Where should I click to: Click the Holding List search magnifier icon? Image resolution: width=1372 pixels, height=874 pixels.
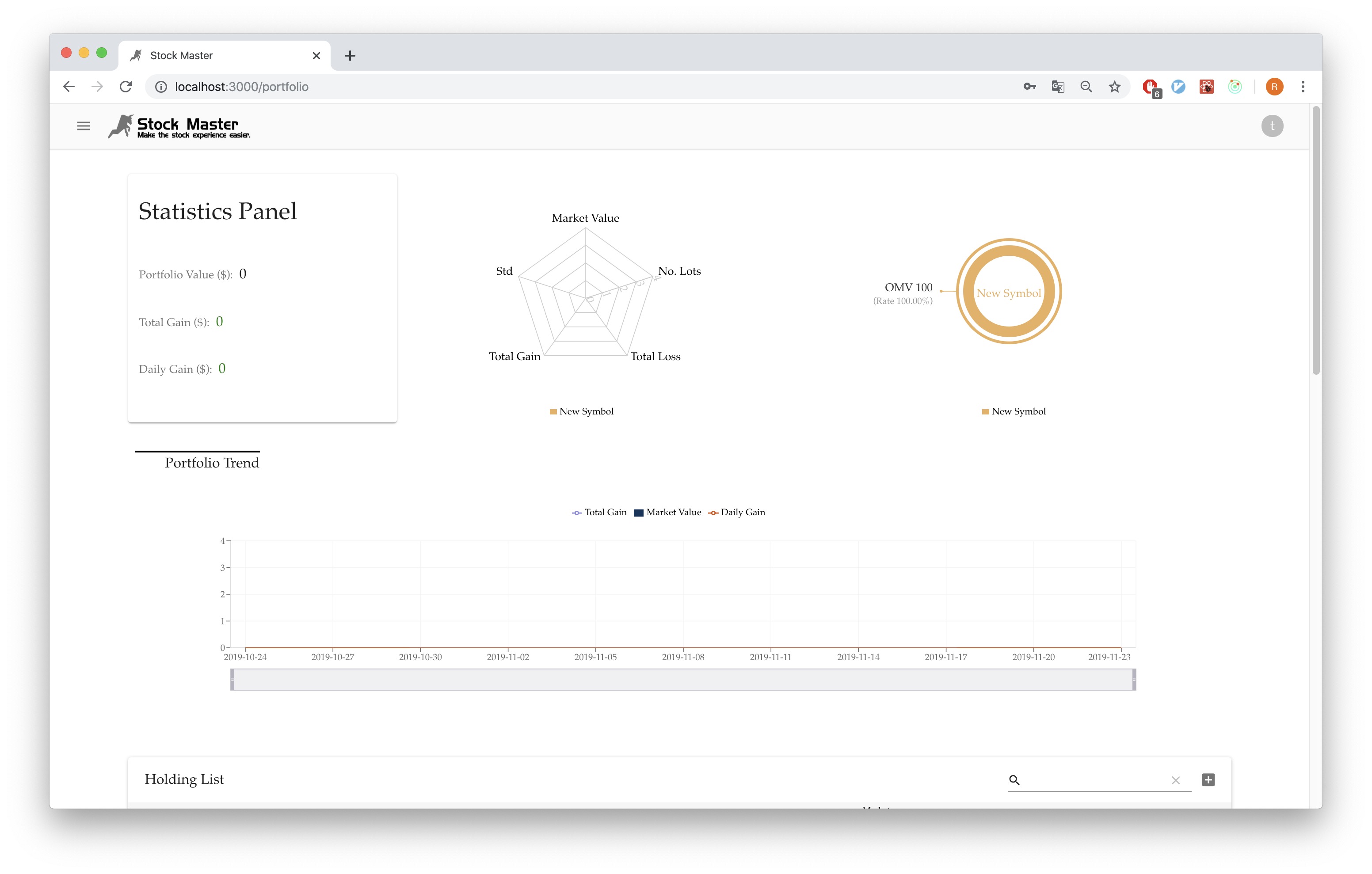click(x=1014, y=780)
